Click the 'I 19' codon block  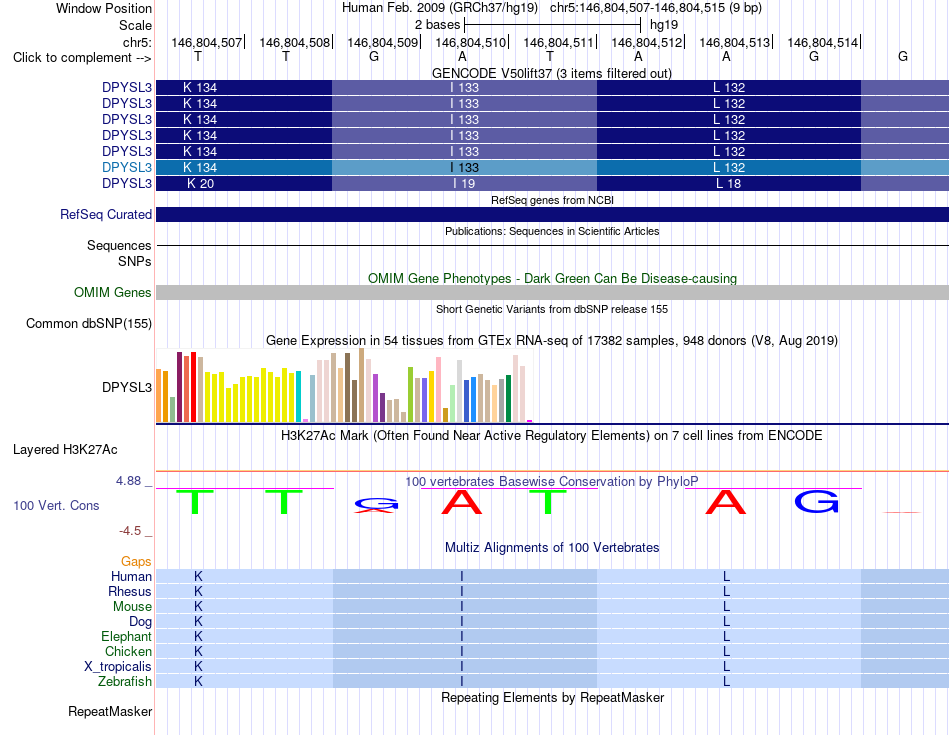click(464, 184)
